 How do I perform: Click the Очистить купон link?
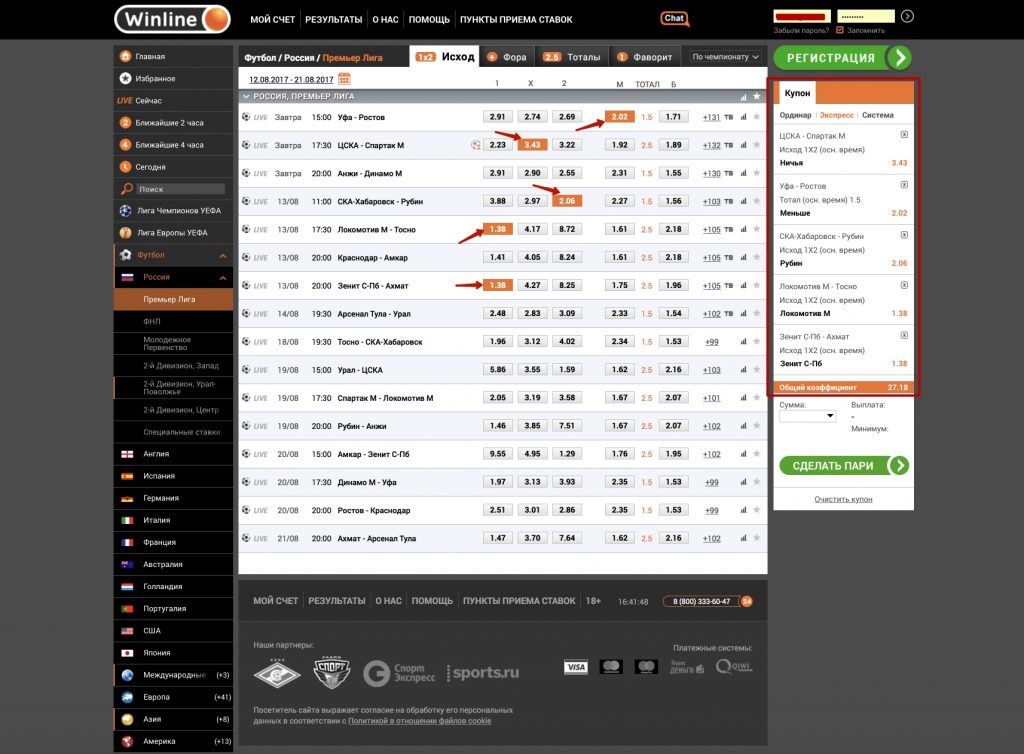click(x=841, y=498)
